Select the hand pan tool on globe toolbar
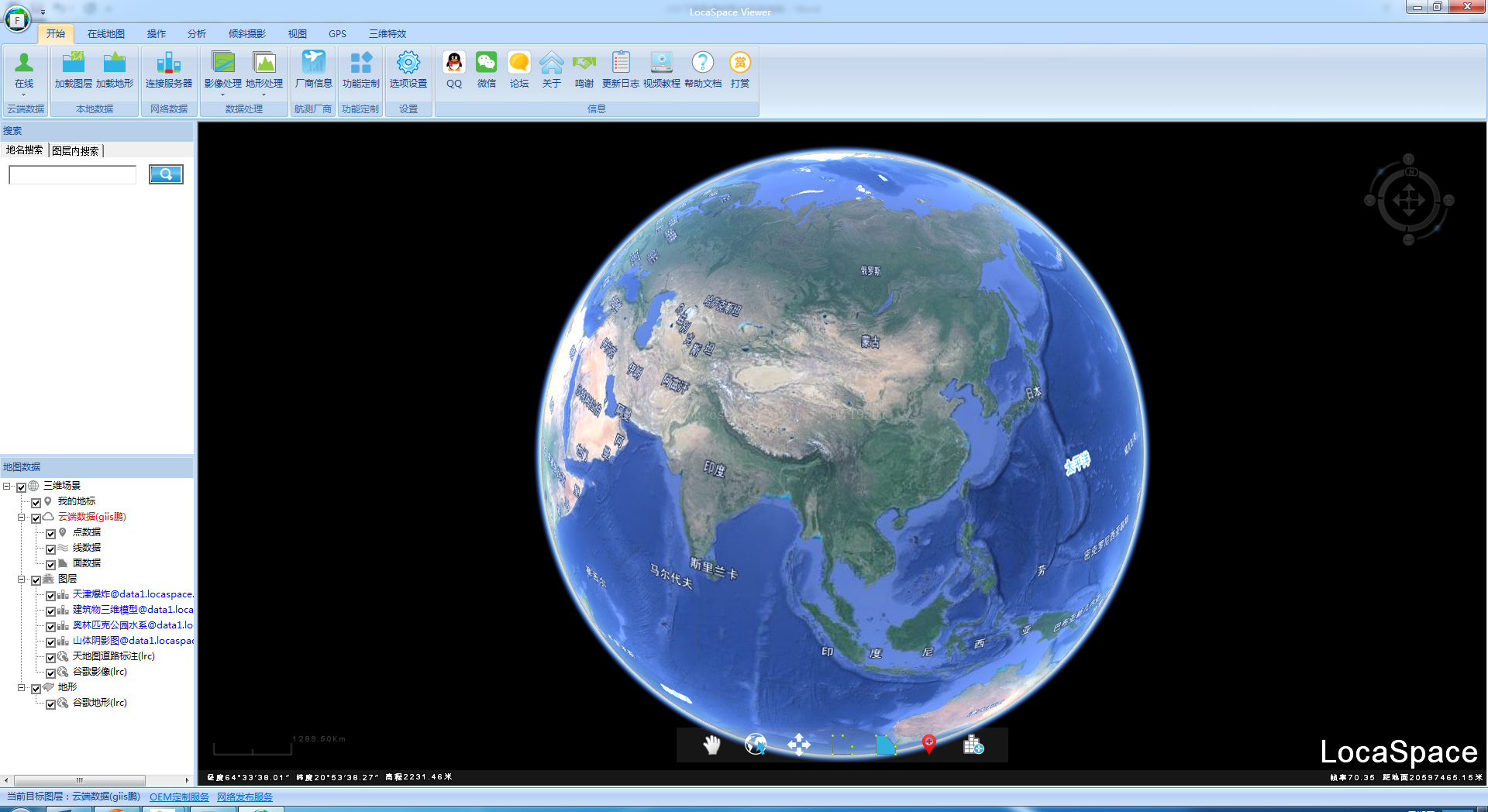 tap(711, 745)
